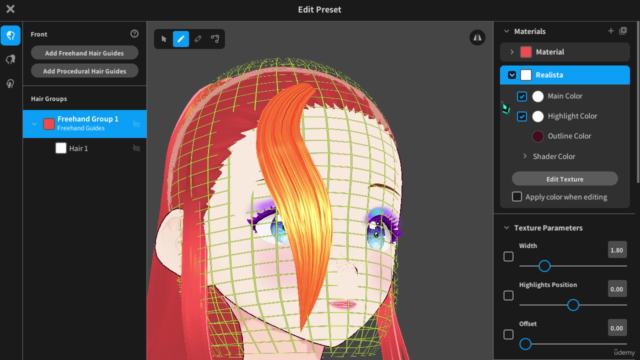
Task: Toggle visibility of Hair 1
Action: [x=136, y=148]
